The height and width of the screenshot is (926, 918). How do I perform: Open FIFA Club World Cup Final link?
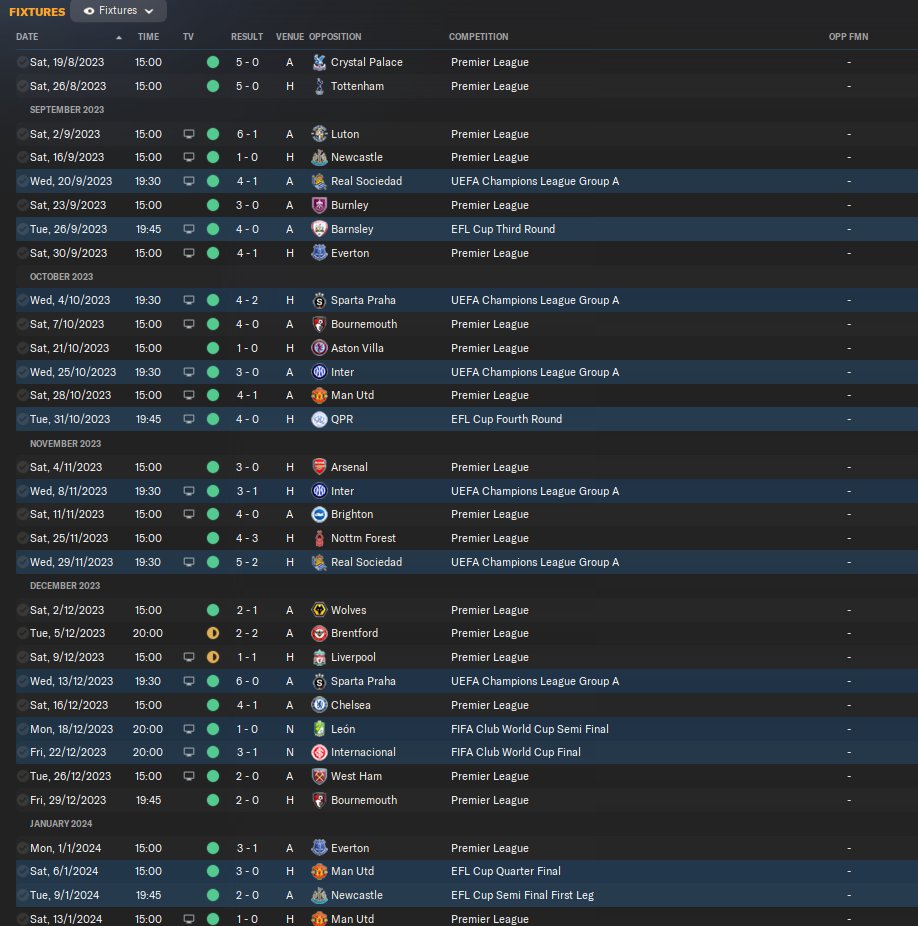516,752
